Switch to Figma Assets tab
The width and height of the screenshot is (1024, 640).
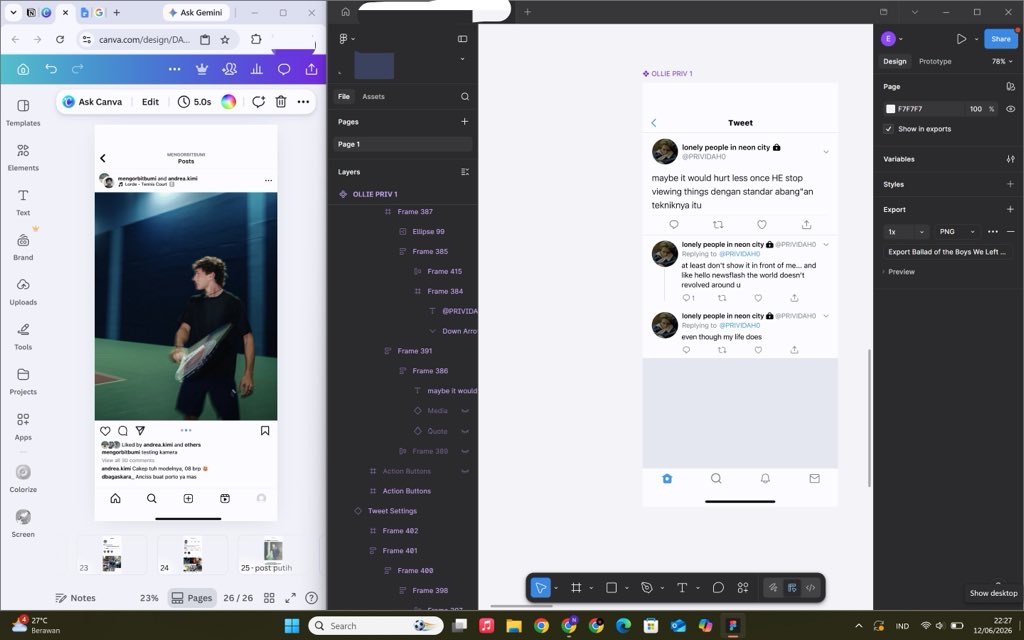pos(374,97)
